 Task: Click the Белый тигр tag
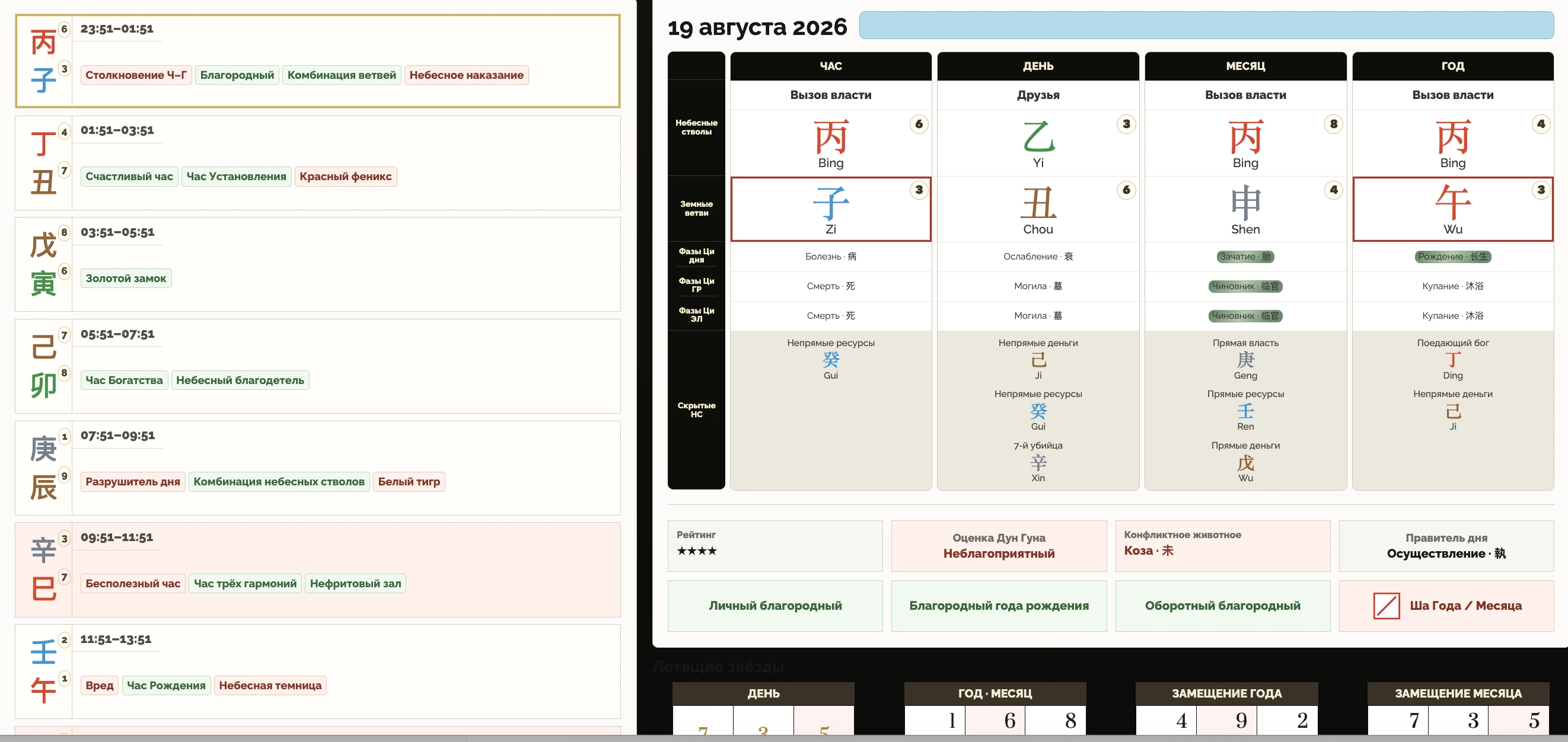(409, 482)
